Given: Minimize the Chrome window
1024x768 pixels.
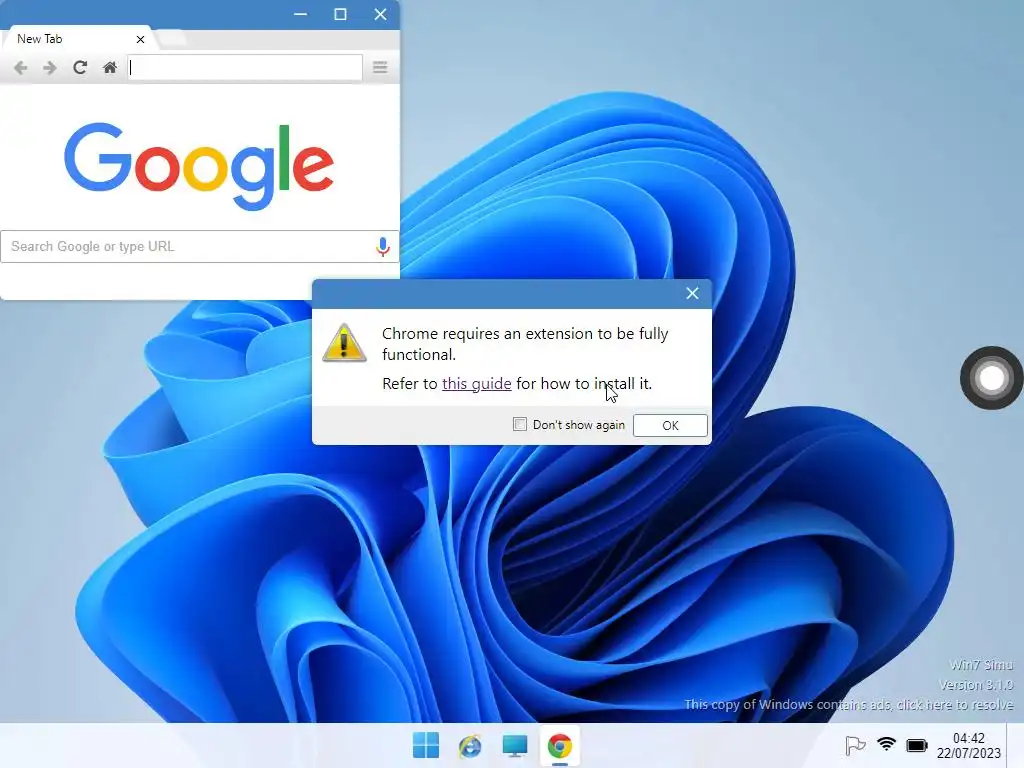Looking at the screenshot, I should (300, 14).
